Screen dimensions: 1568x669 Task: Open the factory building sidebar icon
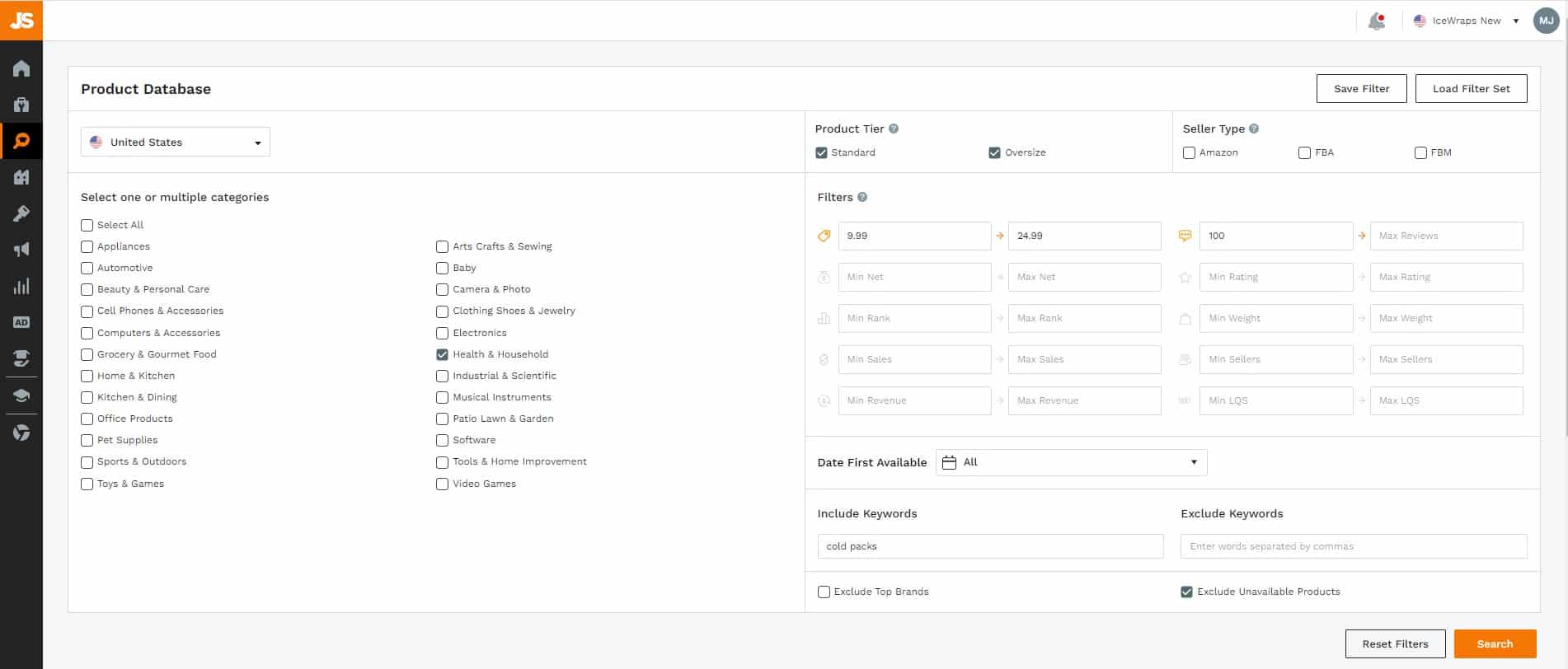21,177
